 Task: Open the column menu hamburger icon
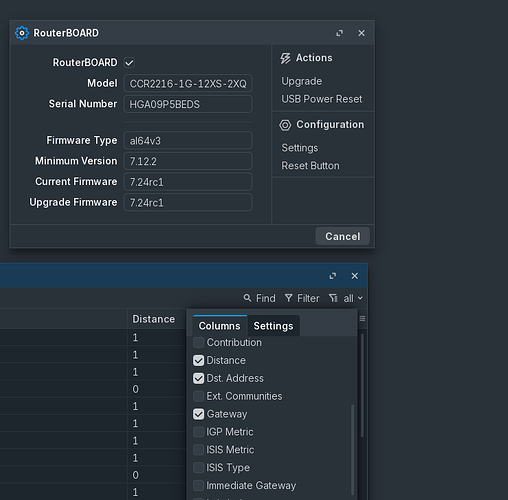click(362, 319)
